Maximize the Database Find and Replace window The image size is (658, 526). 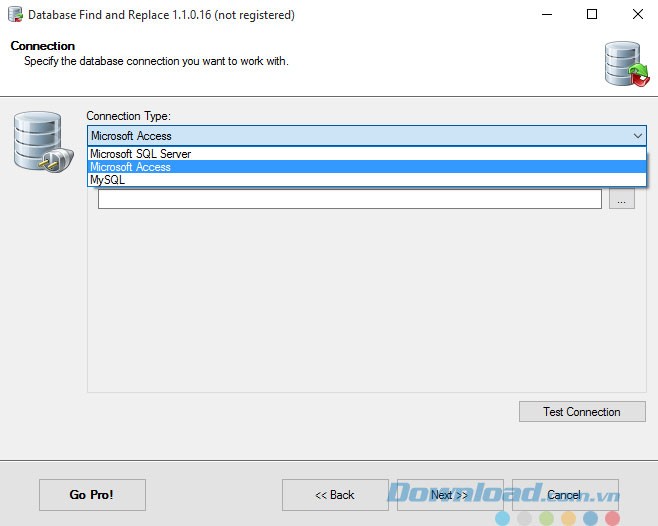592,15
